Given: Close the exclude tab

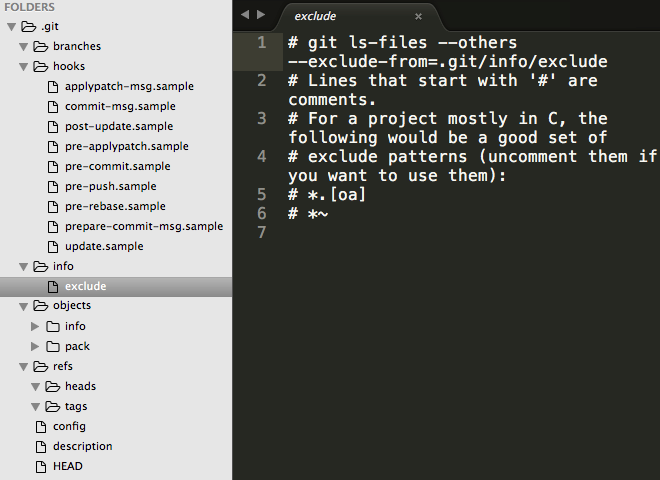Looking at the screenshot, I should pos(418,16).
